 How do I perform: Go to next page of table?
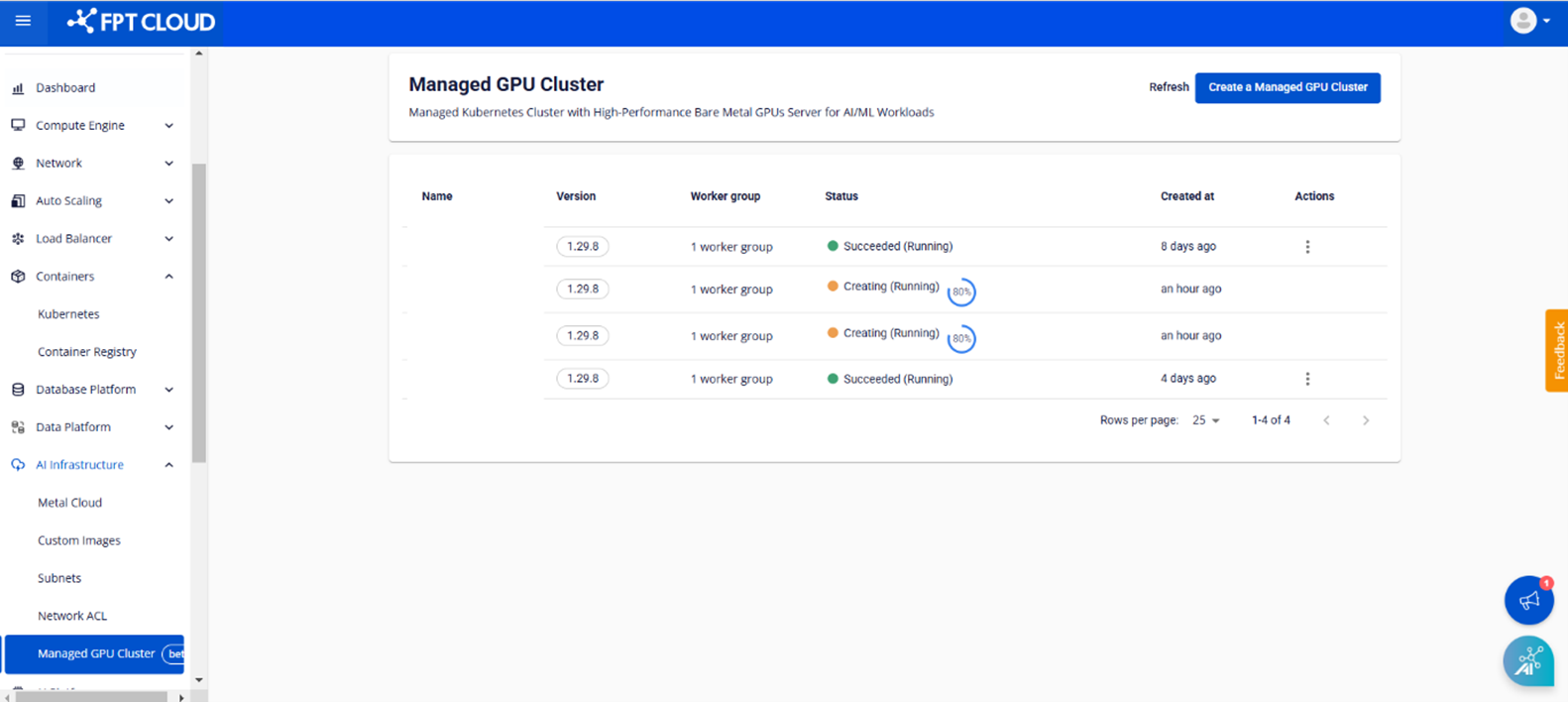[1365, 420]
